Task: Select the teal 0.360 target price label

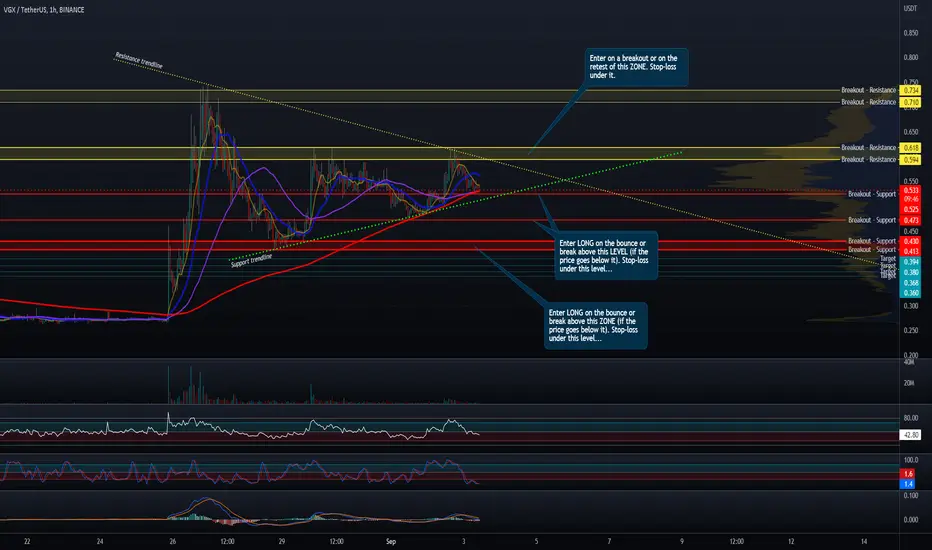Action: coord(910,292)
